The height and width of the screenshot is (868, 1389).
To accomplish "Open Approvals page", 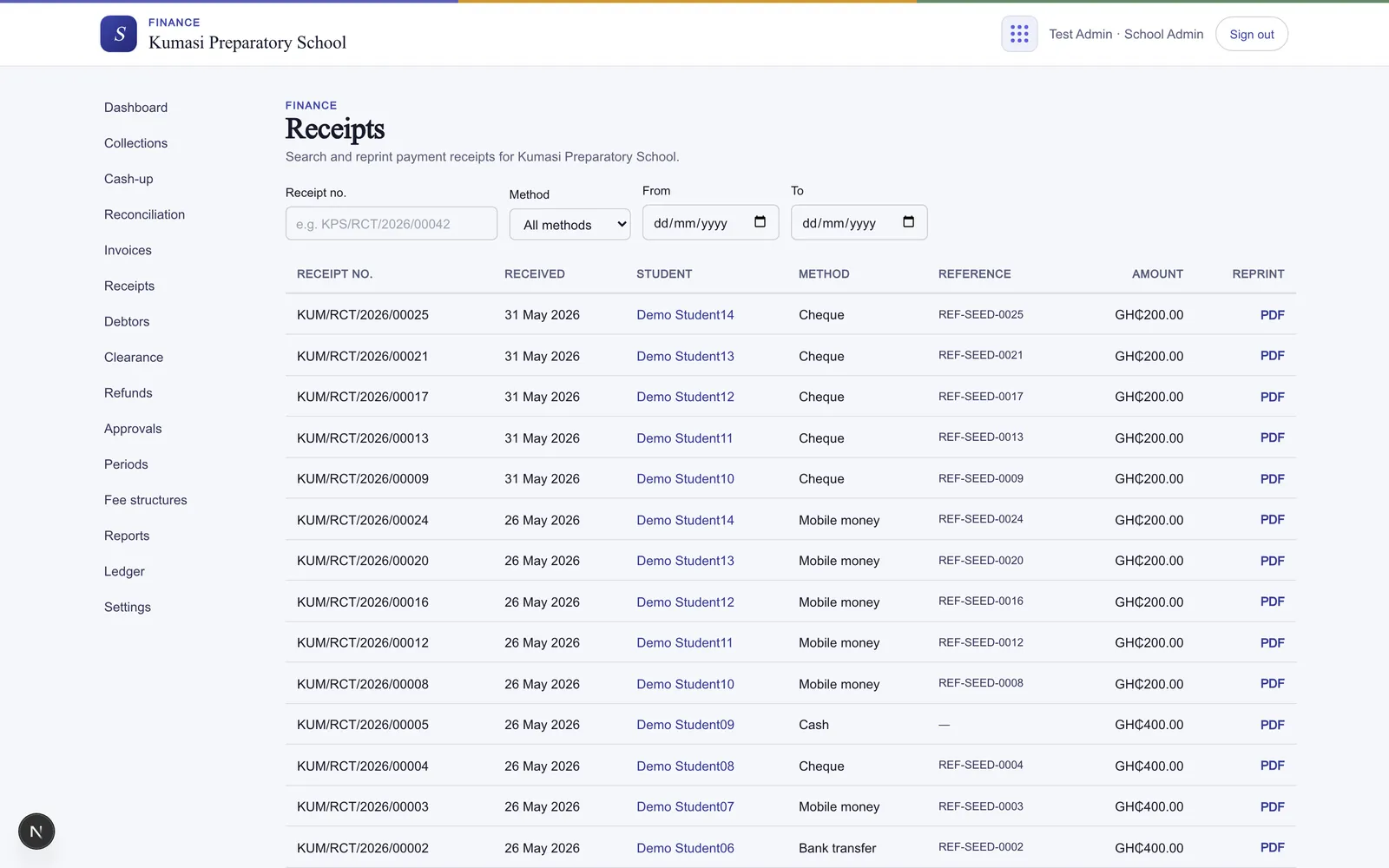I will pyautogui.click(x=133, y=429).
